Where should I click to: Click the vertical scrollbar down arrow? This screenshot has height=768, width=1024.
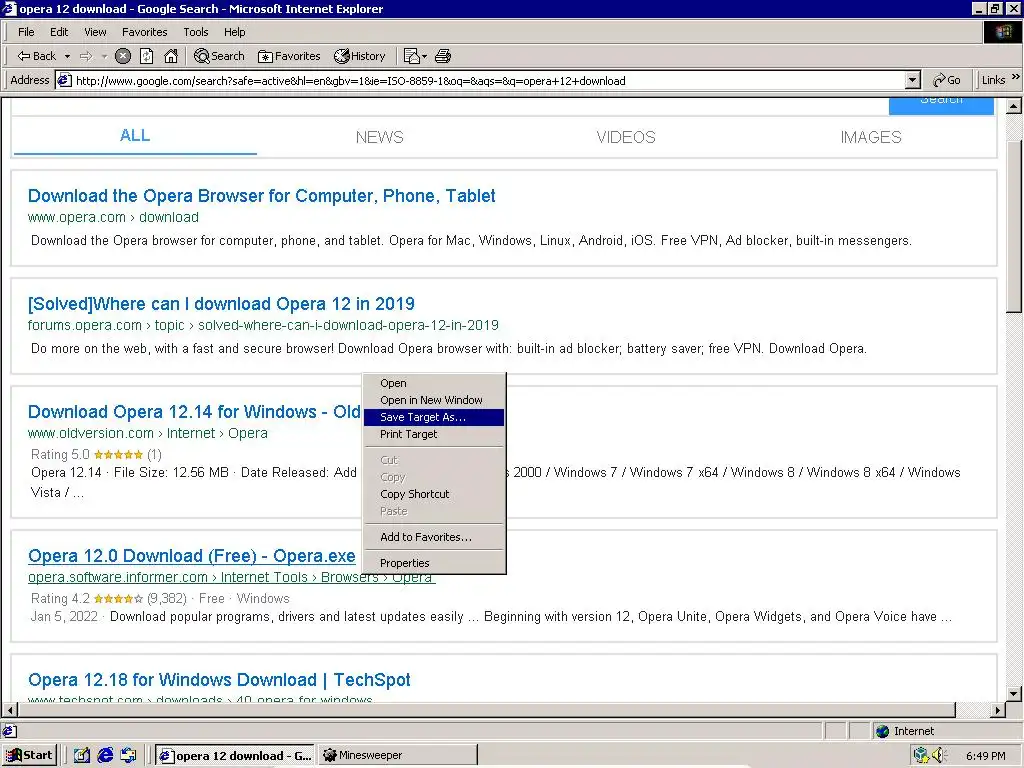tap(1014, 694)
